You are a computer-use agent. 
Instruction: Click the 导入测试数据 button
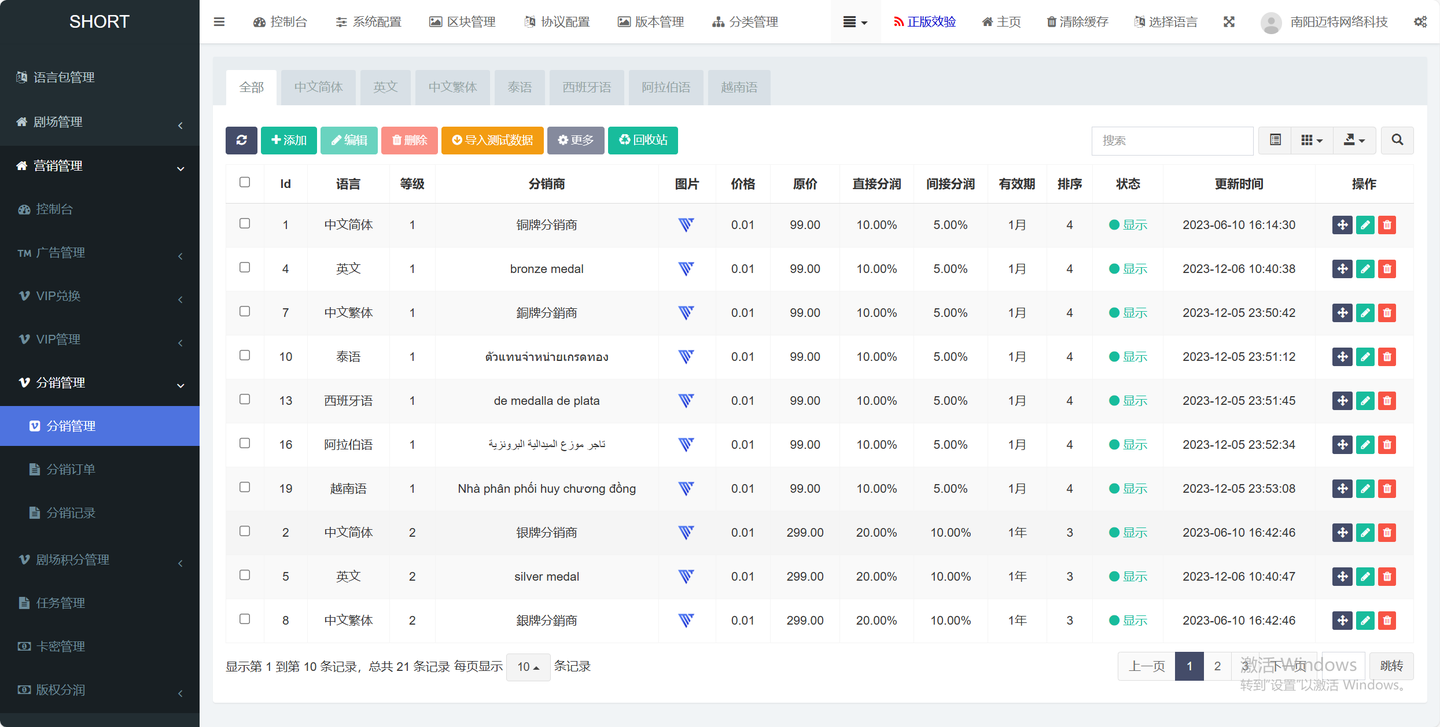492,140
